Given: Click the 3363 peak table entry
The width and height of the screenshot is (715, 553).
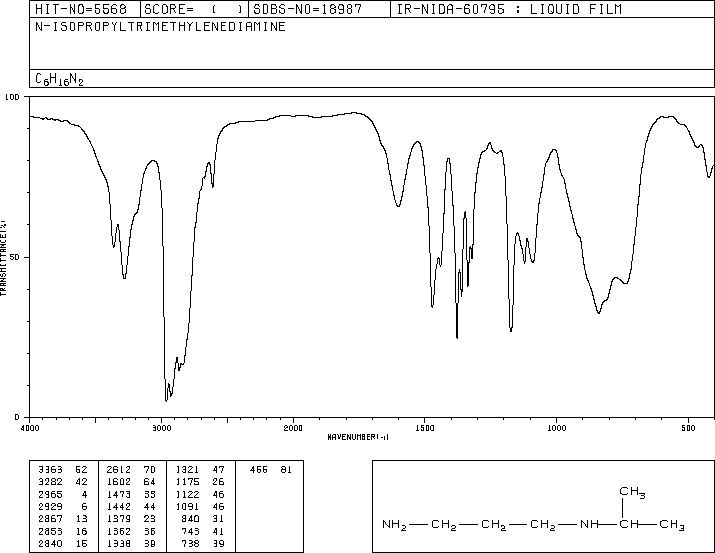Looking at the screenshot, I should click(x=62, y=470).
